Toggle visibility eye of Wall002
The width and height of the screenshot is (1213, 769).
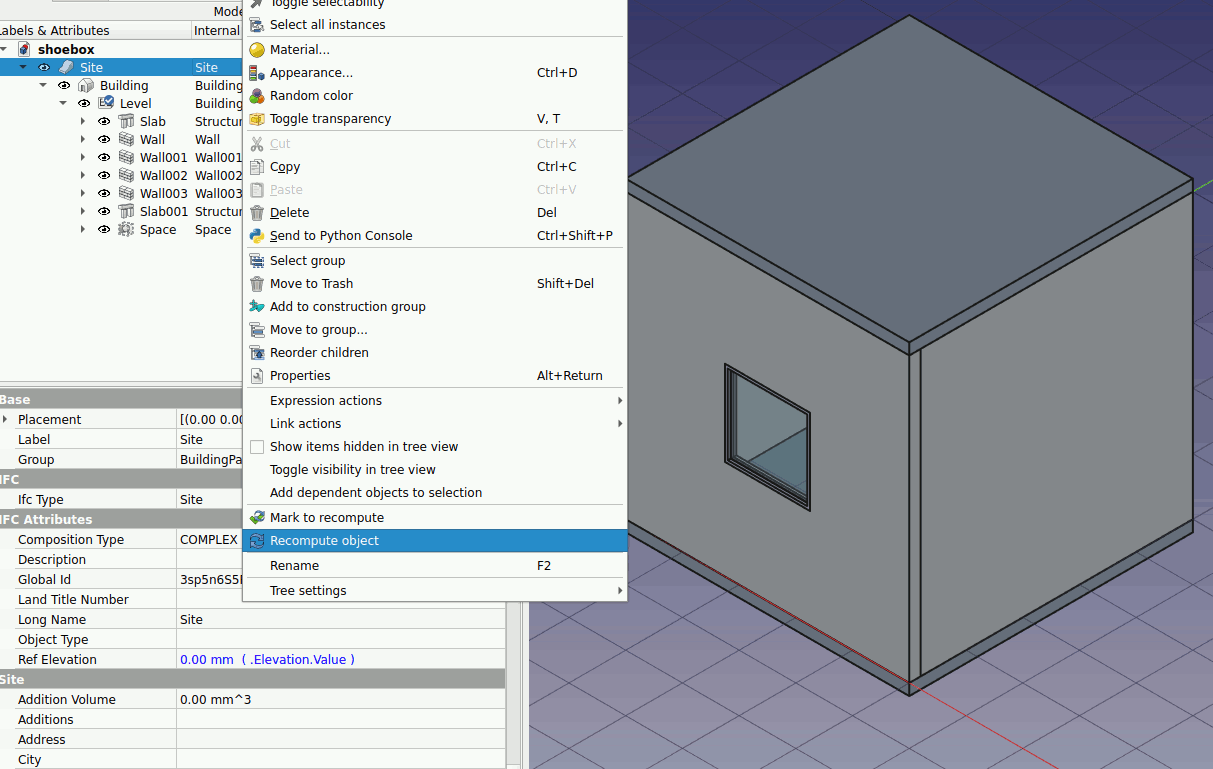coord(104,176)
